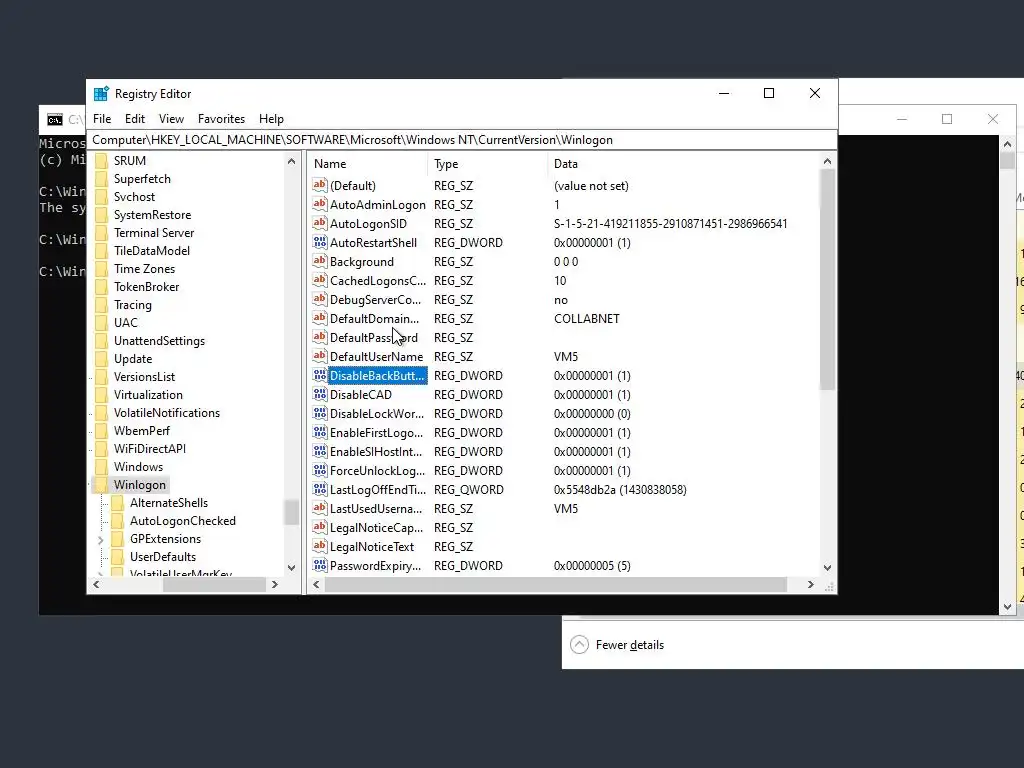The image size is (1024, 768).
Task: Click the 0x5548db2a (1430838058) data value
Action: tap(620, 490)
